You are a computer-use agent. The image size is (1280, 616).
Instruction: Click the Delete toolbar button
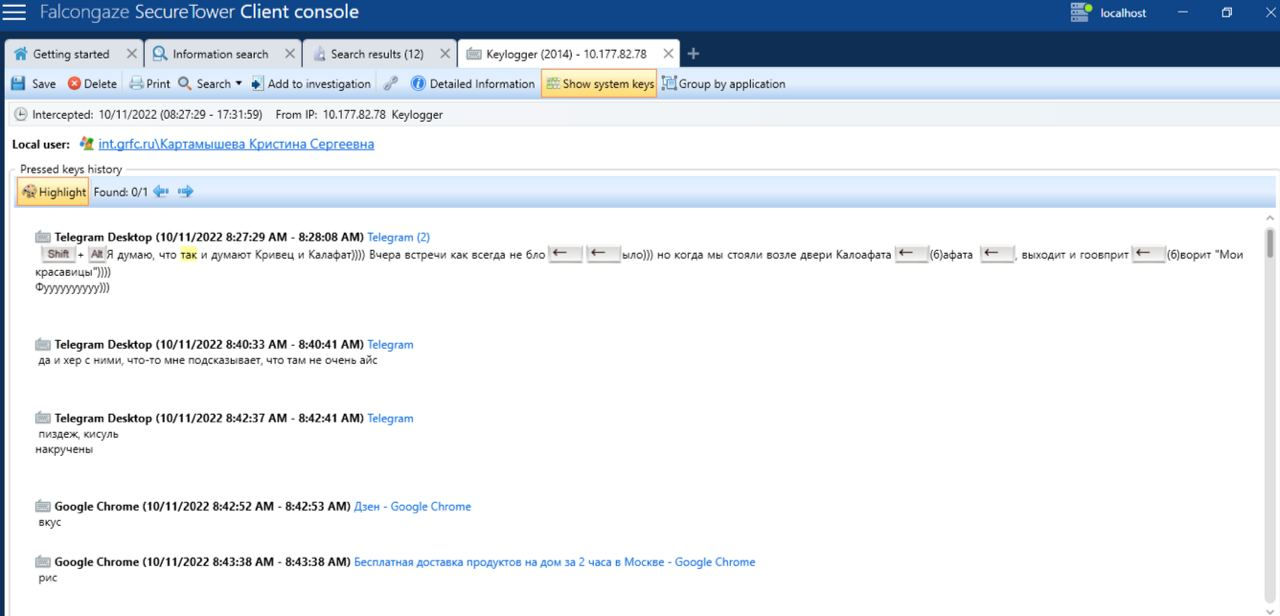pyautogui.click(x=92, y=84)
